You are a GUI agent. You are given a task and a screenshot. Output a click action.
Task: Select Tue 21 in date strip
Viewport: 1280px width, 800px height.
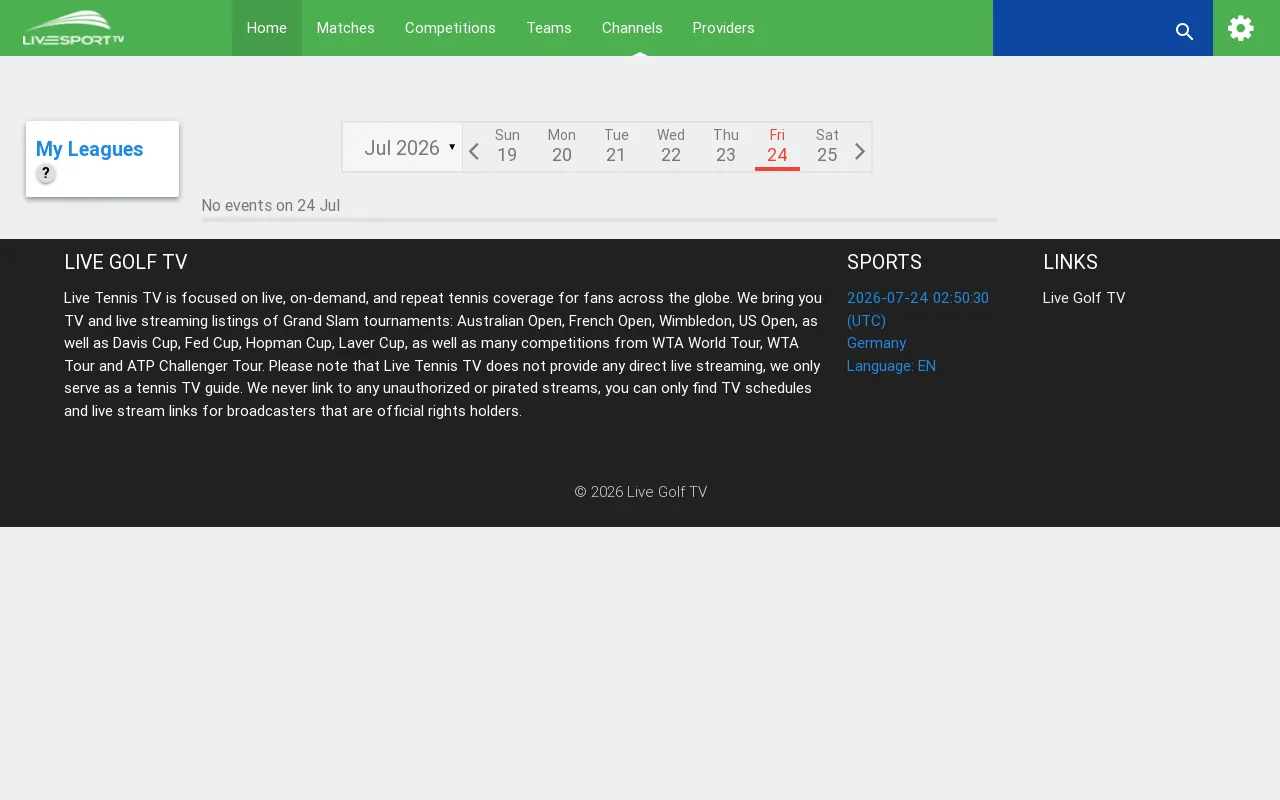pos(616,146)
